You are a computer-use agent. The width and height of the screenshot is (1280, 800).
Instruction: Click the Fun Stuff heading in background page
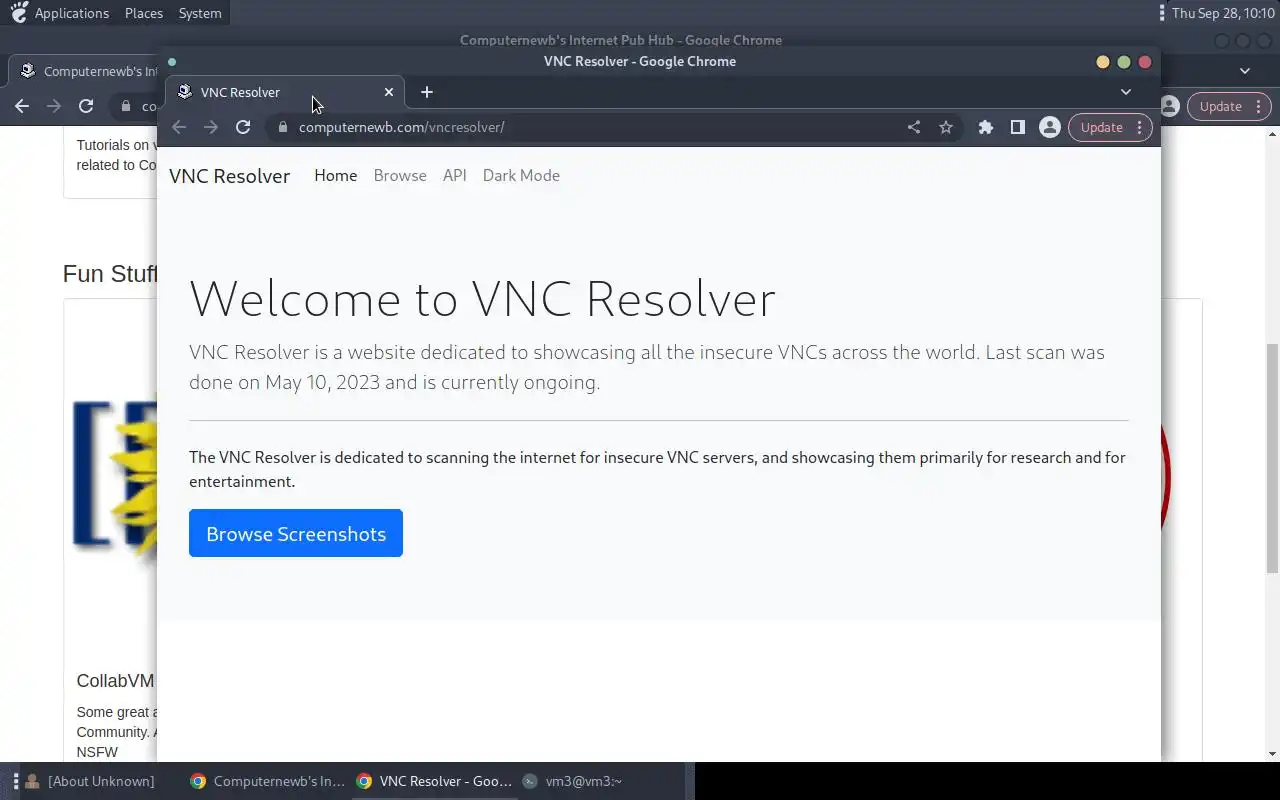(x=110, y=274)
